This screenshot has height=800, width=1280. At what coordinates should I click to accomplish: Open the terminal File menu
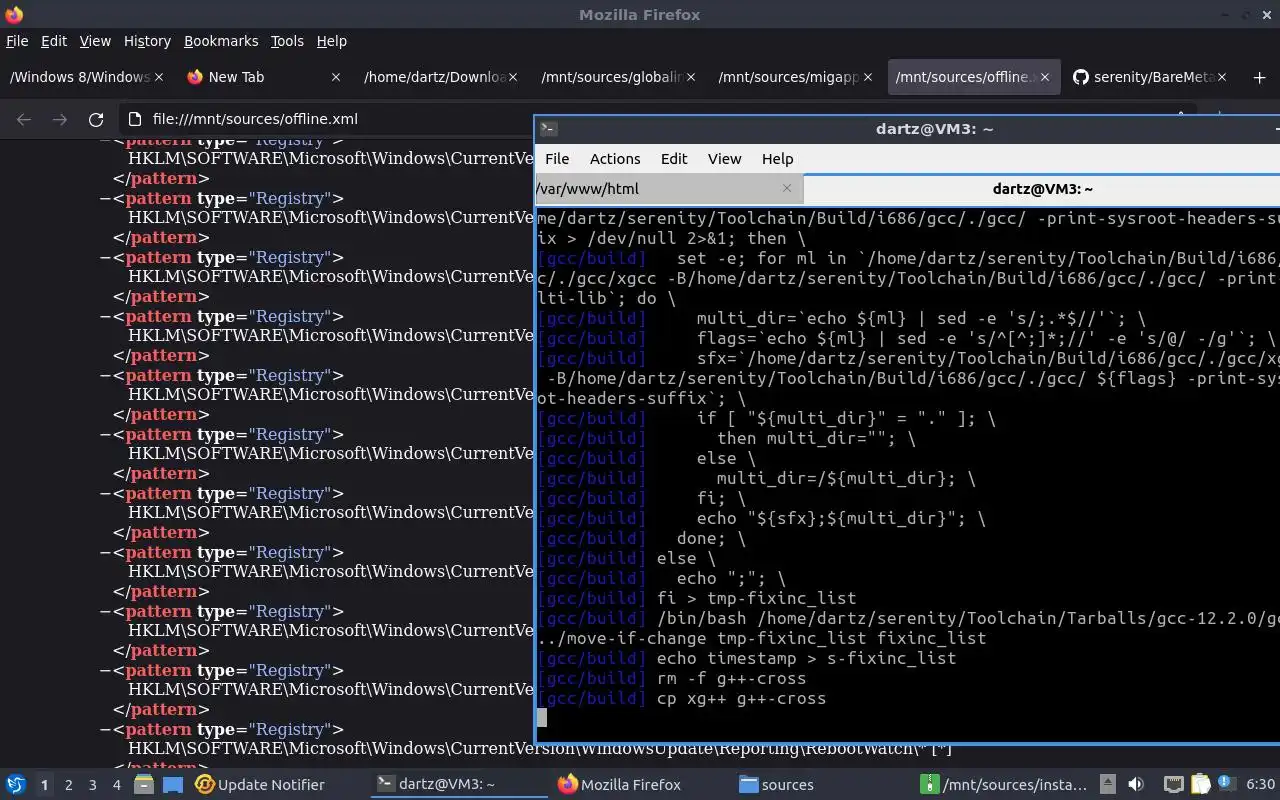point(557,159)
